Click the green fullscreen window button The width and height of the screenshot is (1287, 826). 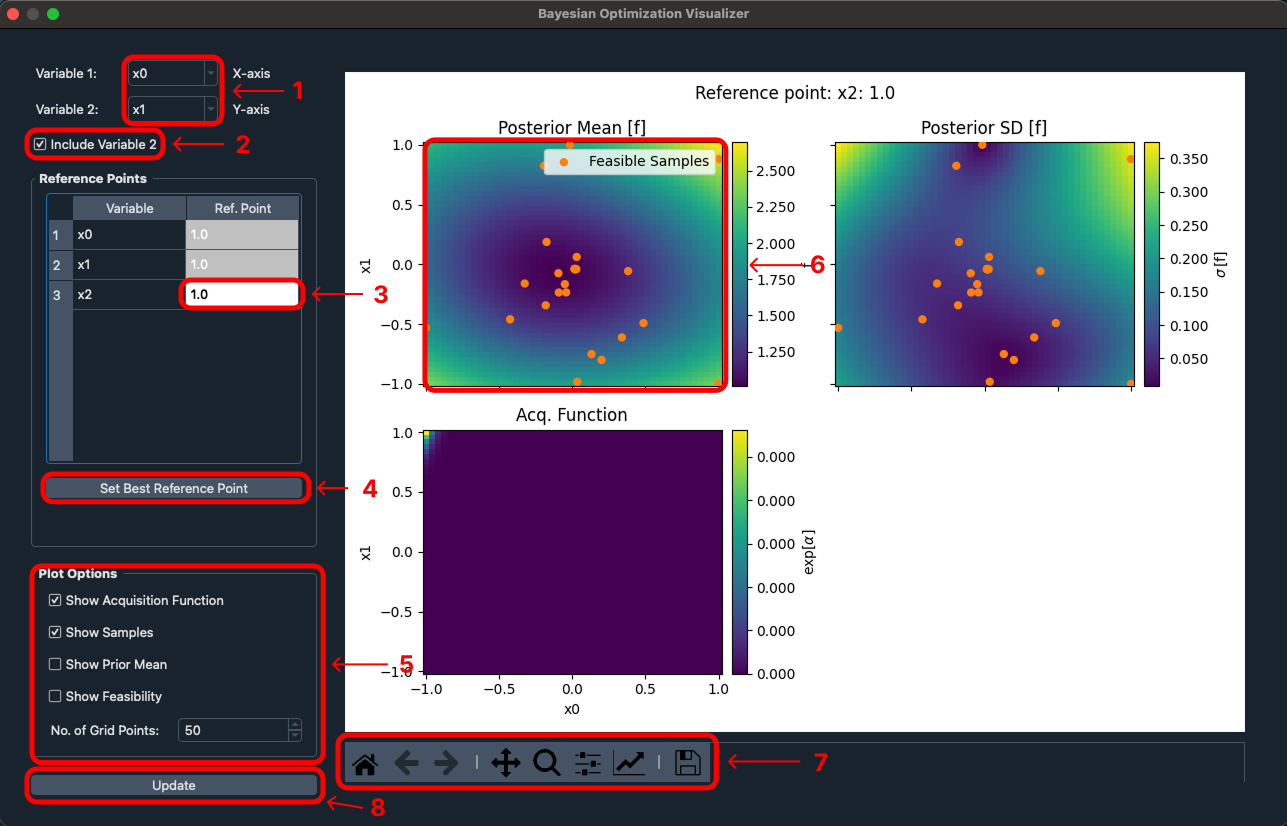pos(53,14)
